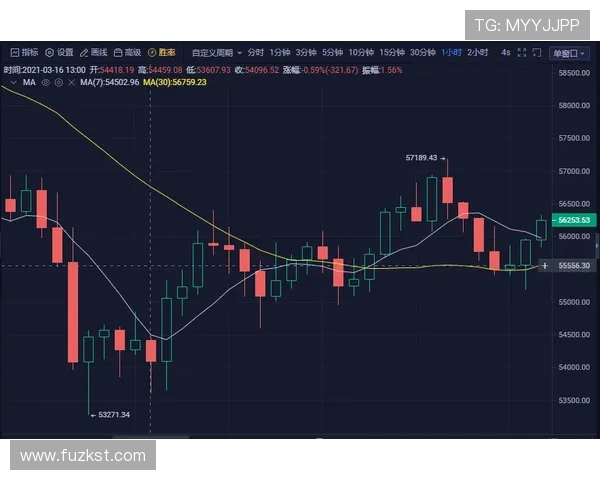
Task: Toggle MA indicator visibility eye
Action: click(45, 82)
